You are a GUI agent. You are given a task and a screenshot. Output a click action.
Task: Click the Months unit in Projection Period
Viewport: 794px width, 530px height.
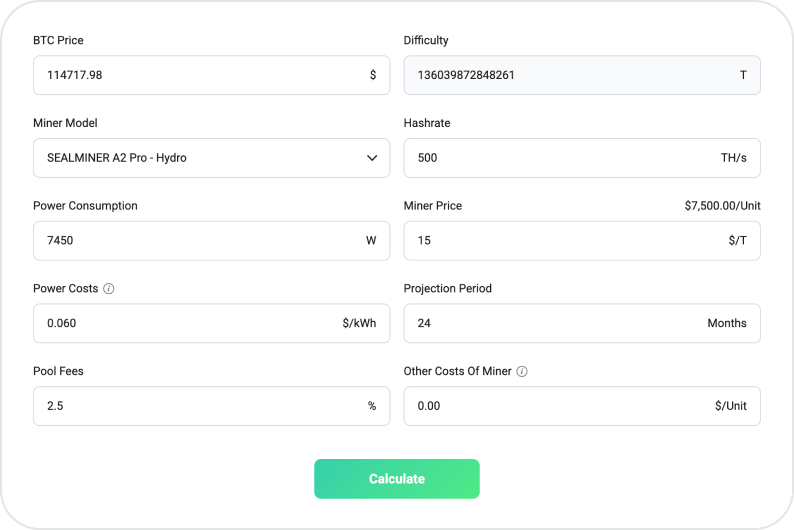coord(726,323)
